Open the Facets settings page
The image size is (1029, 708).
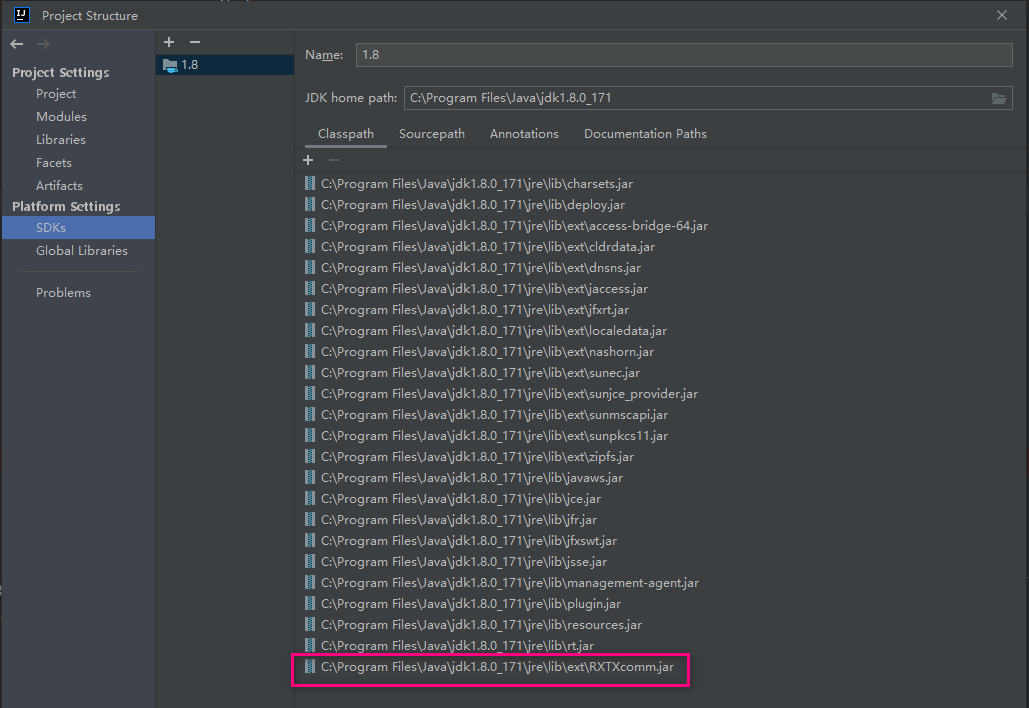54,163
